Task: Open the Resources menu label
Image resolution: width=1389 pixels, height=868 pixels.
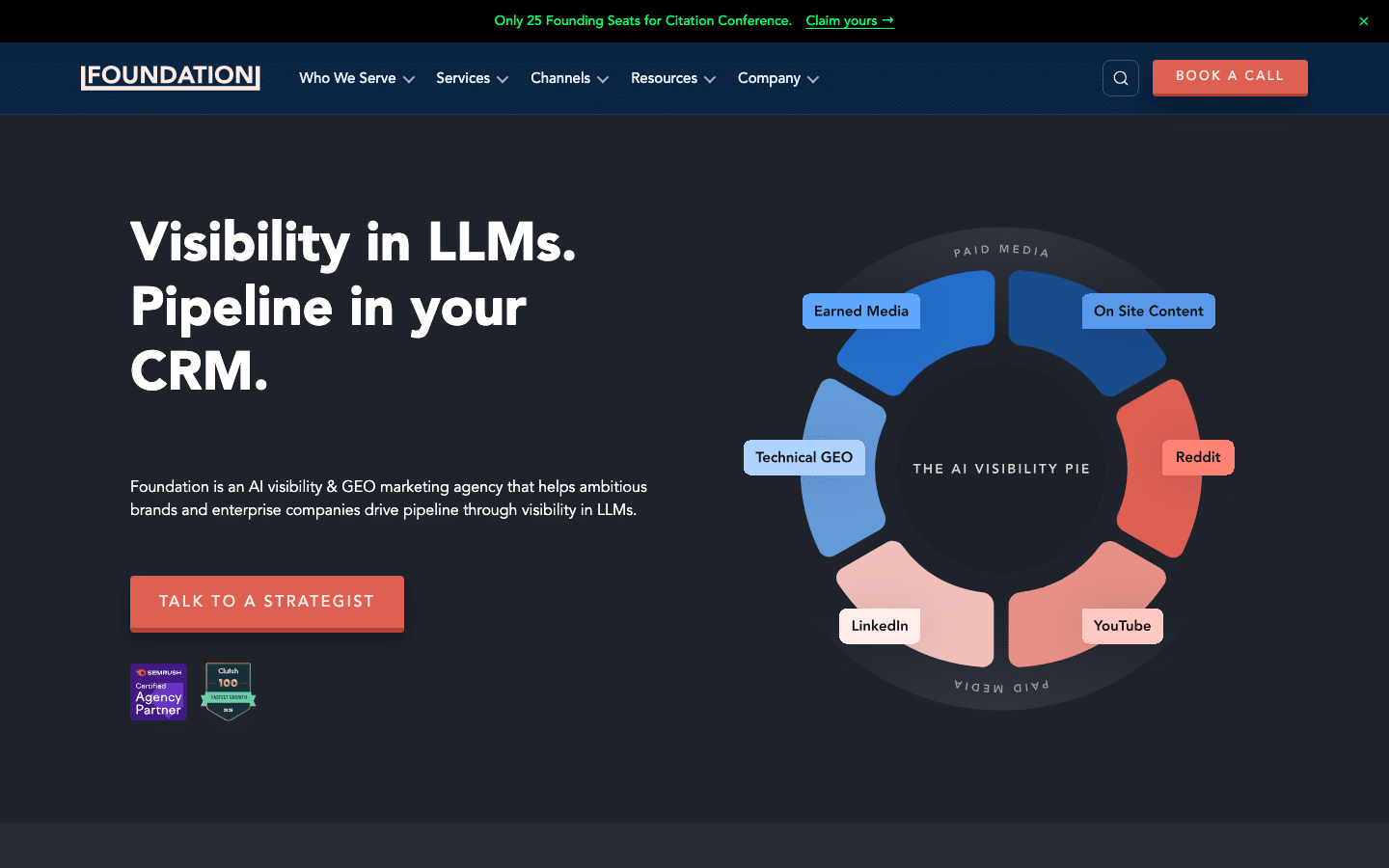Action: coord(664,78)
